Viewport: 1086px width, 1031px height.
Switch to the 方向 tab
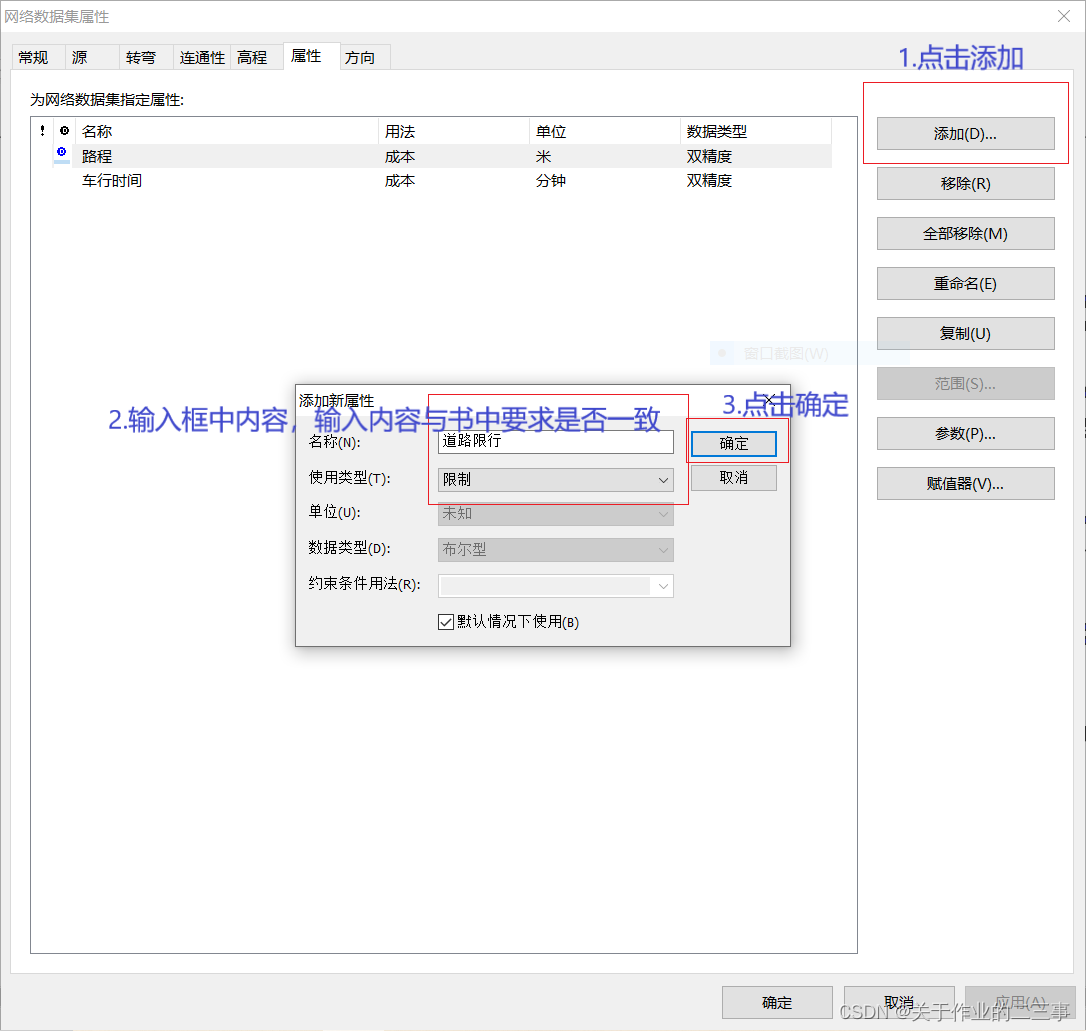pos(365,57)
